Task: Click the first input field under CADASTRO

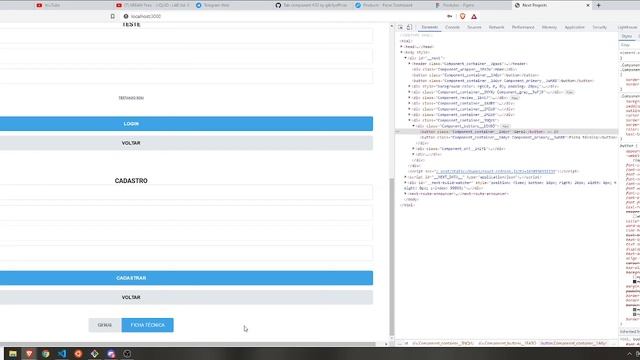Action: (x=186, y=193)
